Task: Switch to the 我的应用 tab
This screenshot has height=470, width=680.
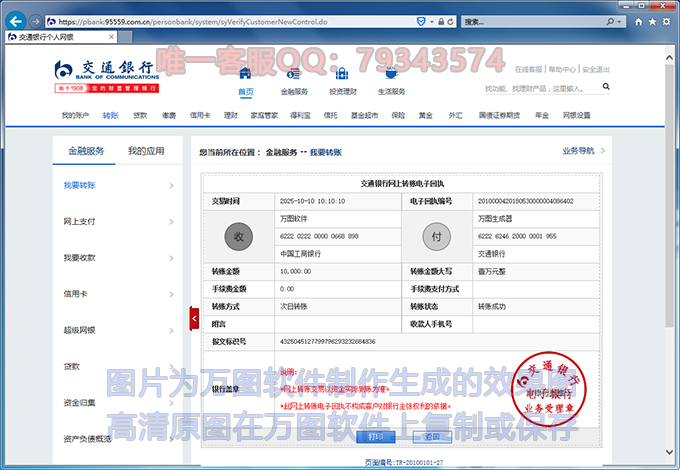Action: 146,151
